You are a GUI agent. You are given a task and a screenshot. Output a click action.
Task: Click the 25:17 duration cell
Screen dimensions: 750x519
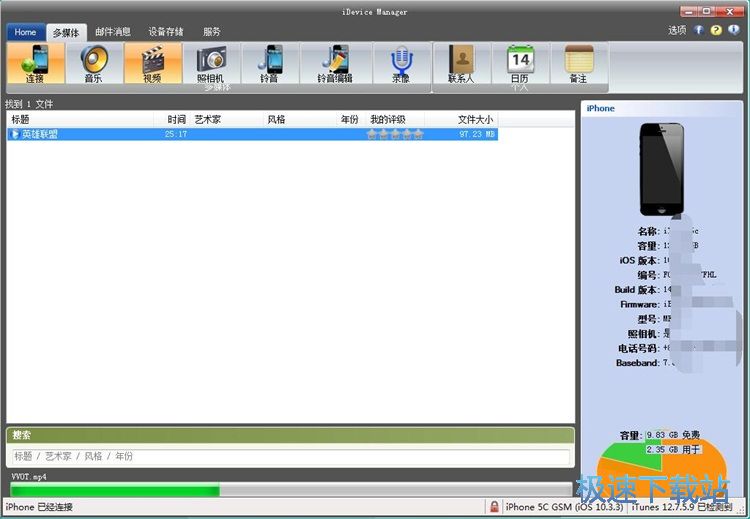point(176,134)
